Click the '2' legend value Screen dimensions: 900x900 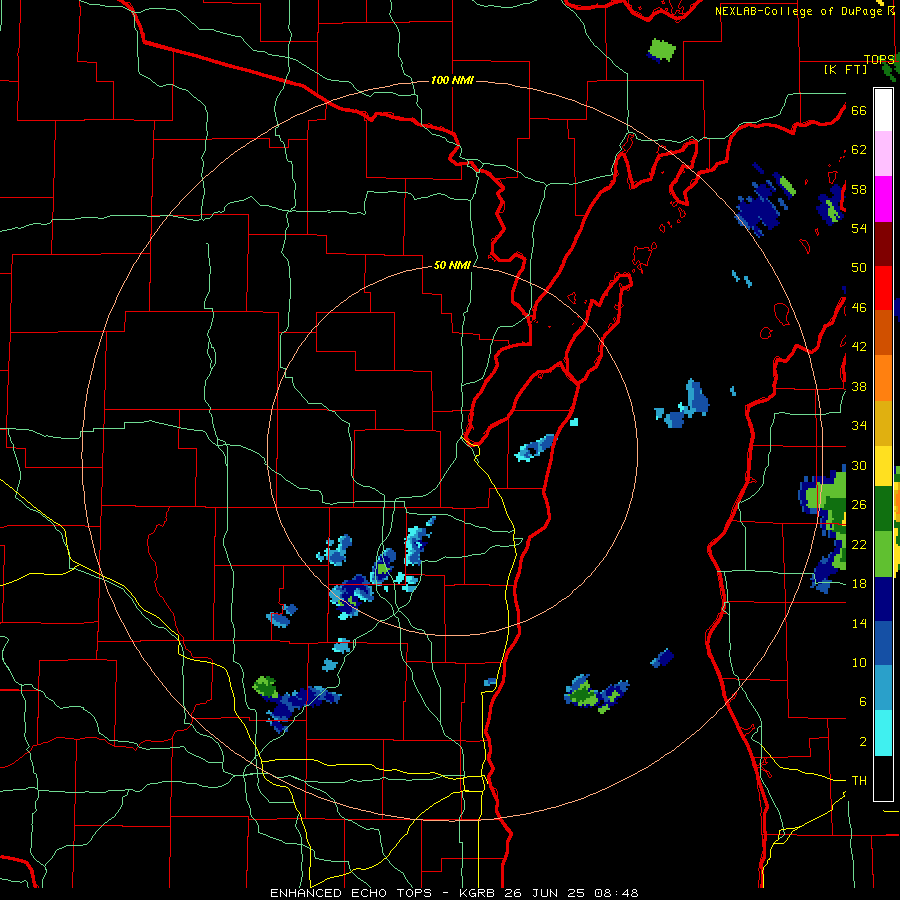tap(863, 742)
